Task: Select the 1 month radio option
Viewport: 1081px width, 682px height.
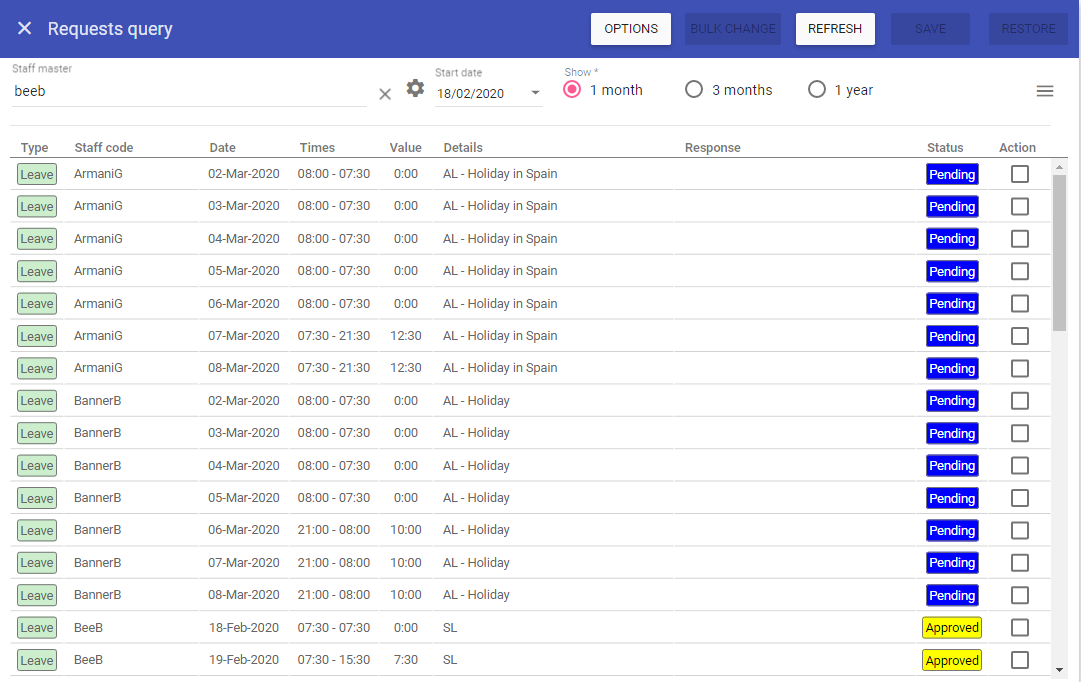Action: tap(572, 90)
